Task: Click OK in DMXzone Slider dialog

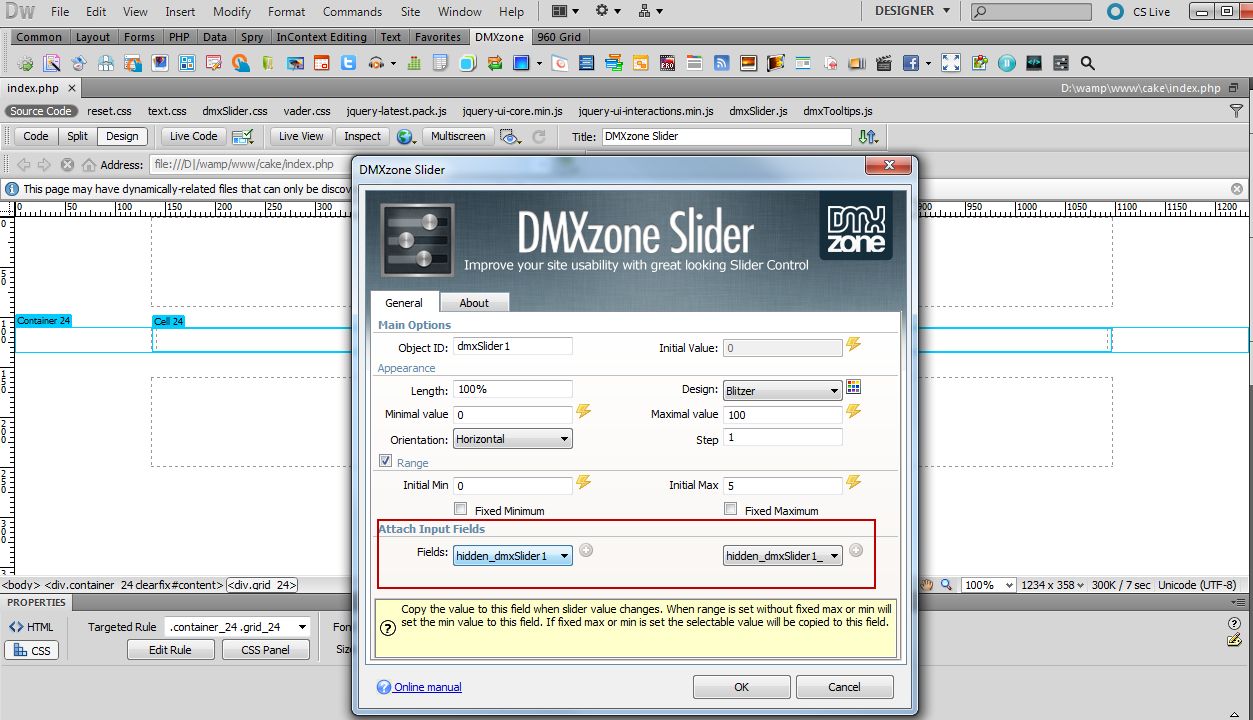Action: click(741, 687)
